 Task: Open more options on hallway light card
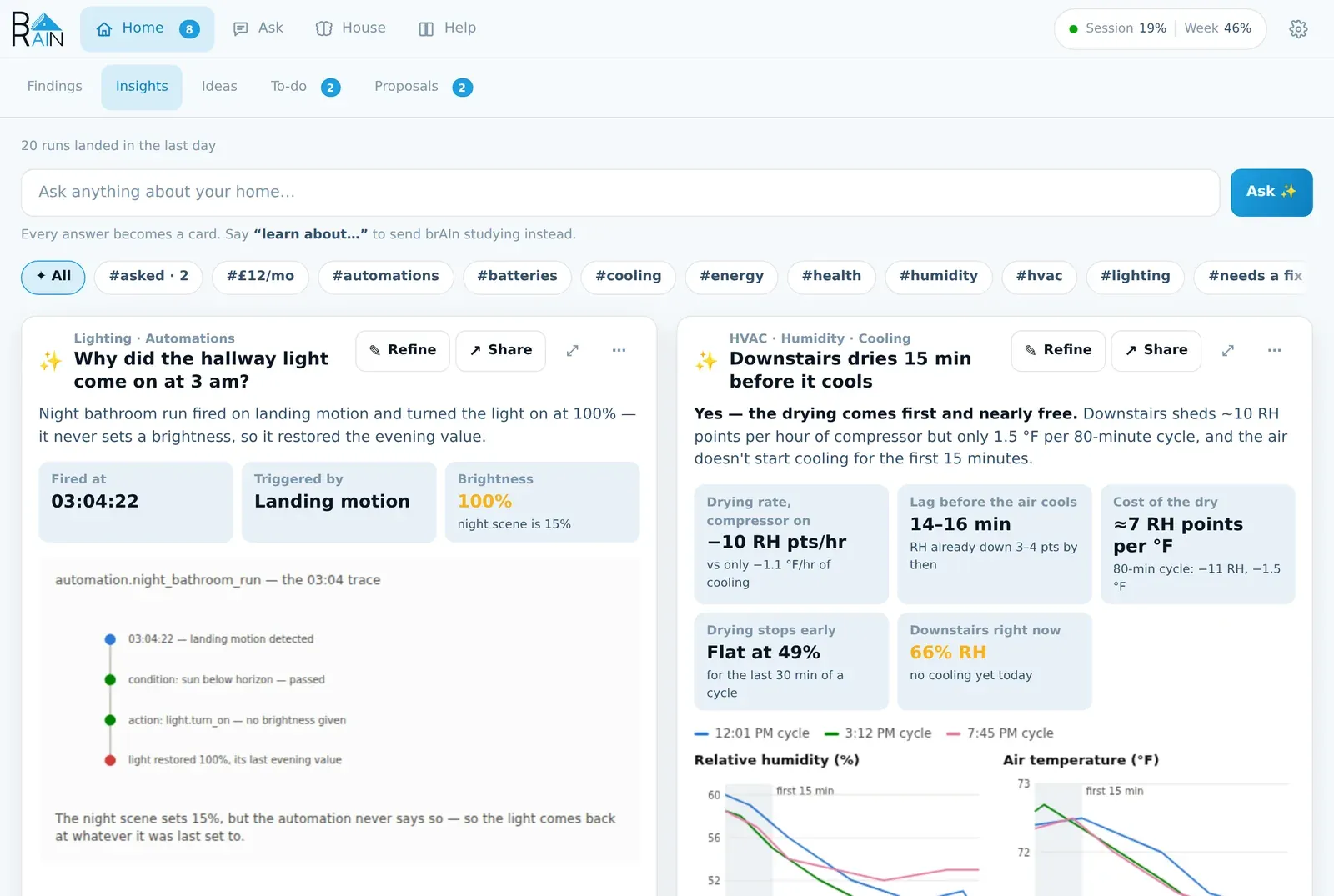[x=619, y=351]
